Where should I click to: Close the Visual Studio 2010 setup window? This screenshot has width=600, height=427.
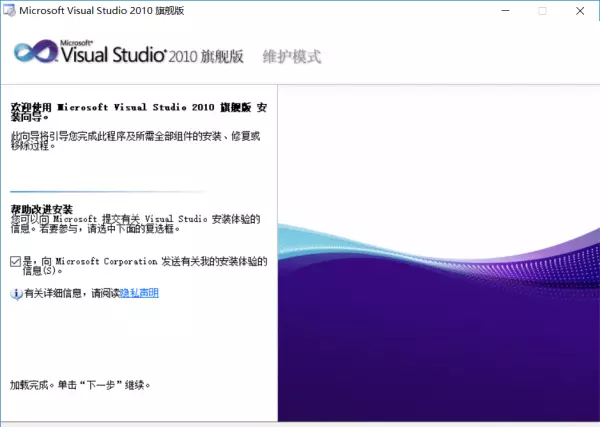[580, 11]
